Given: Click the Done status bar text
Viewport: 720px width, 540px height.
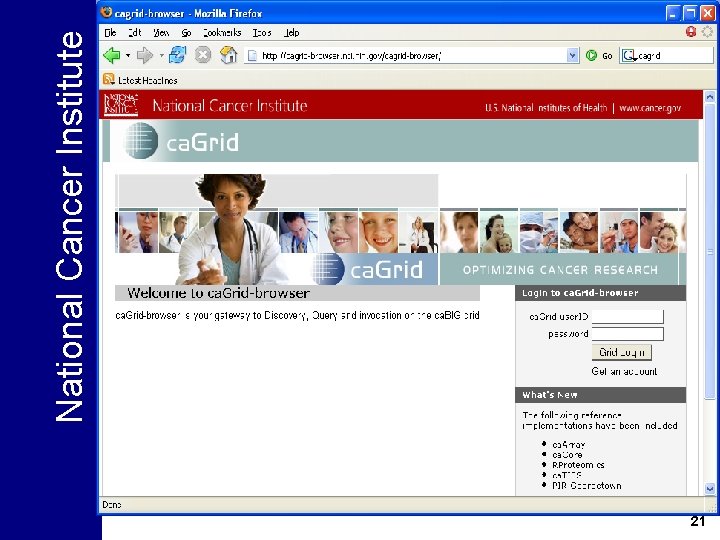Looking at the screenshot, I should click(x=112, y=505).
